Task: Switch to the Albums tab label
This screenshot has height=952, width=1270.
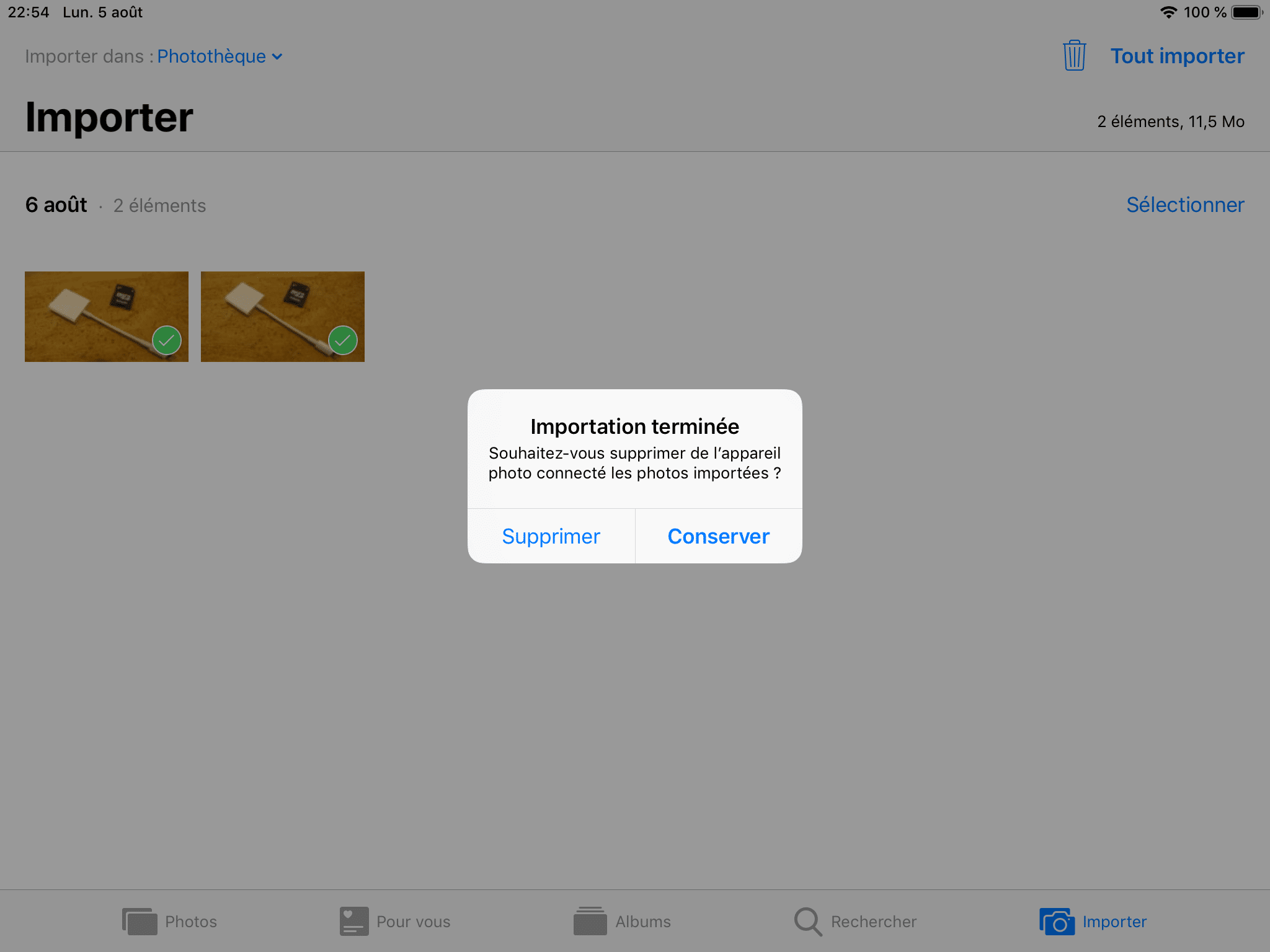Action: click(642, 922)
